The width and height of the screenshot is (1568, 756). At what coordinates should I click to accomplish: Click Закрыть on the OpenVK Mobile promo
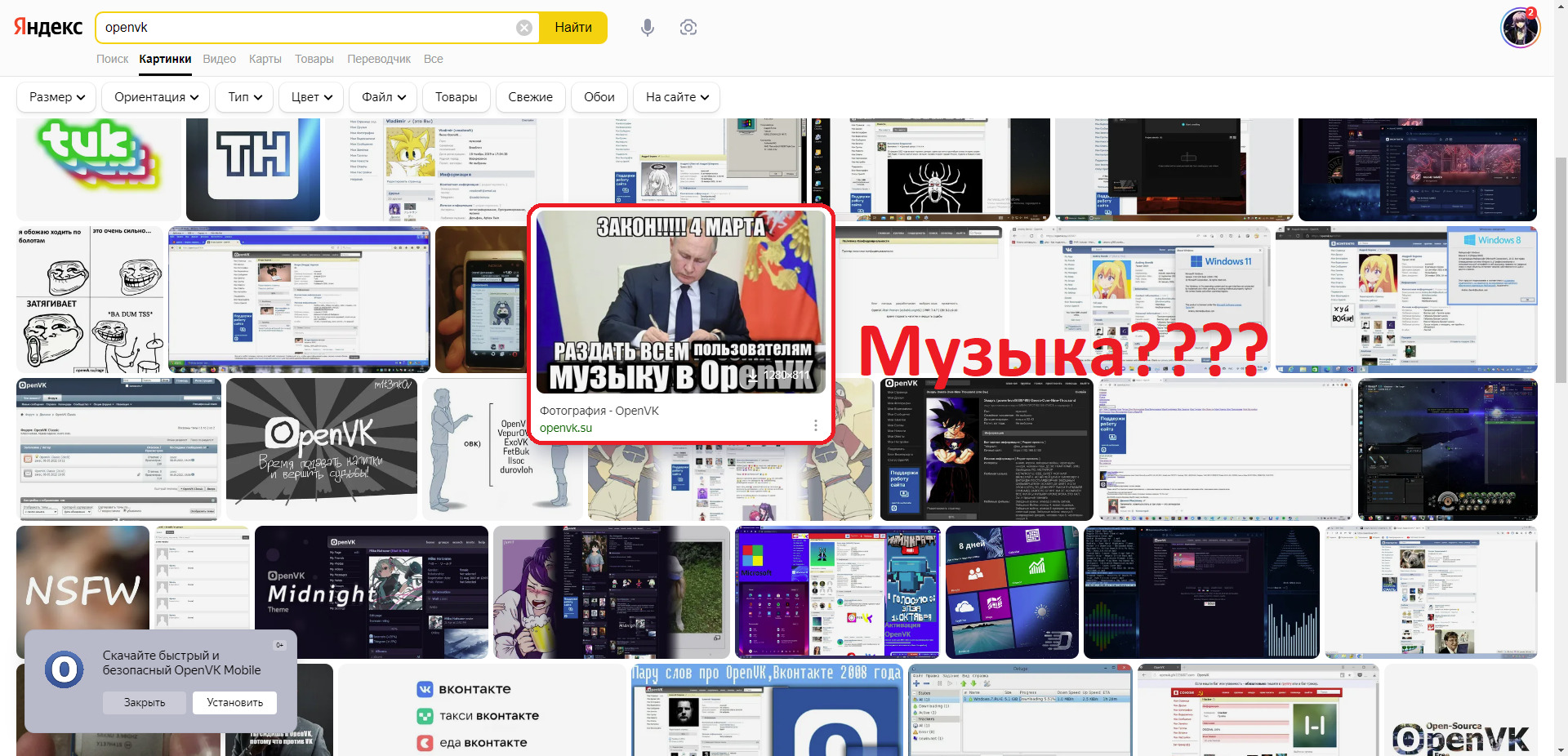click(145, 702)
